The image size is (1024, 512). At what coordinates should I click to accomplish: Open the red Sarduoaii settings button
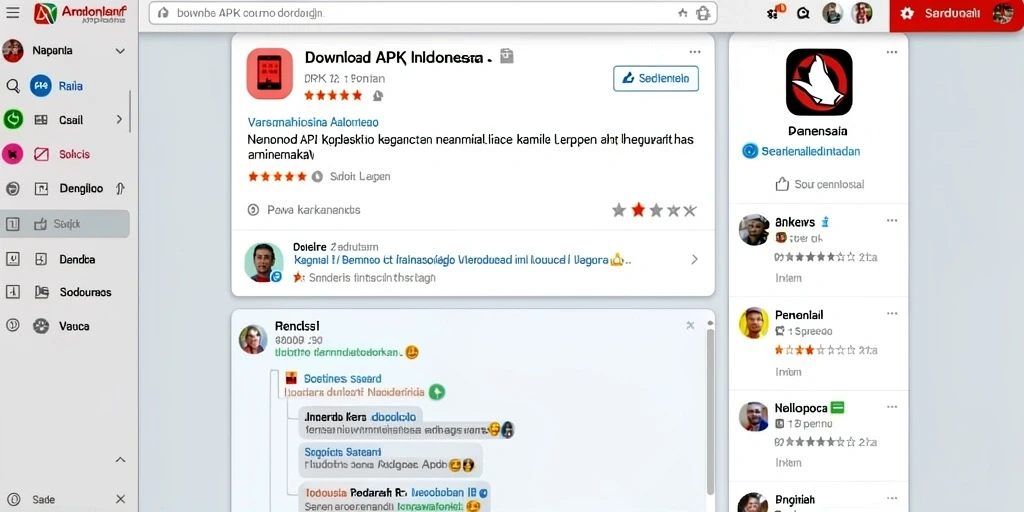point(957,14)
